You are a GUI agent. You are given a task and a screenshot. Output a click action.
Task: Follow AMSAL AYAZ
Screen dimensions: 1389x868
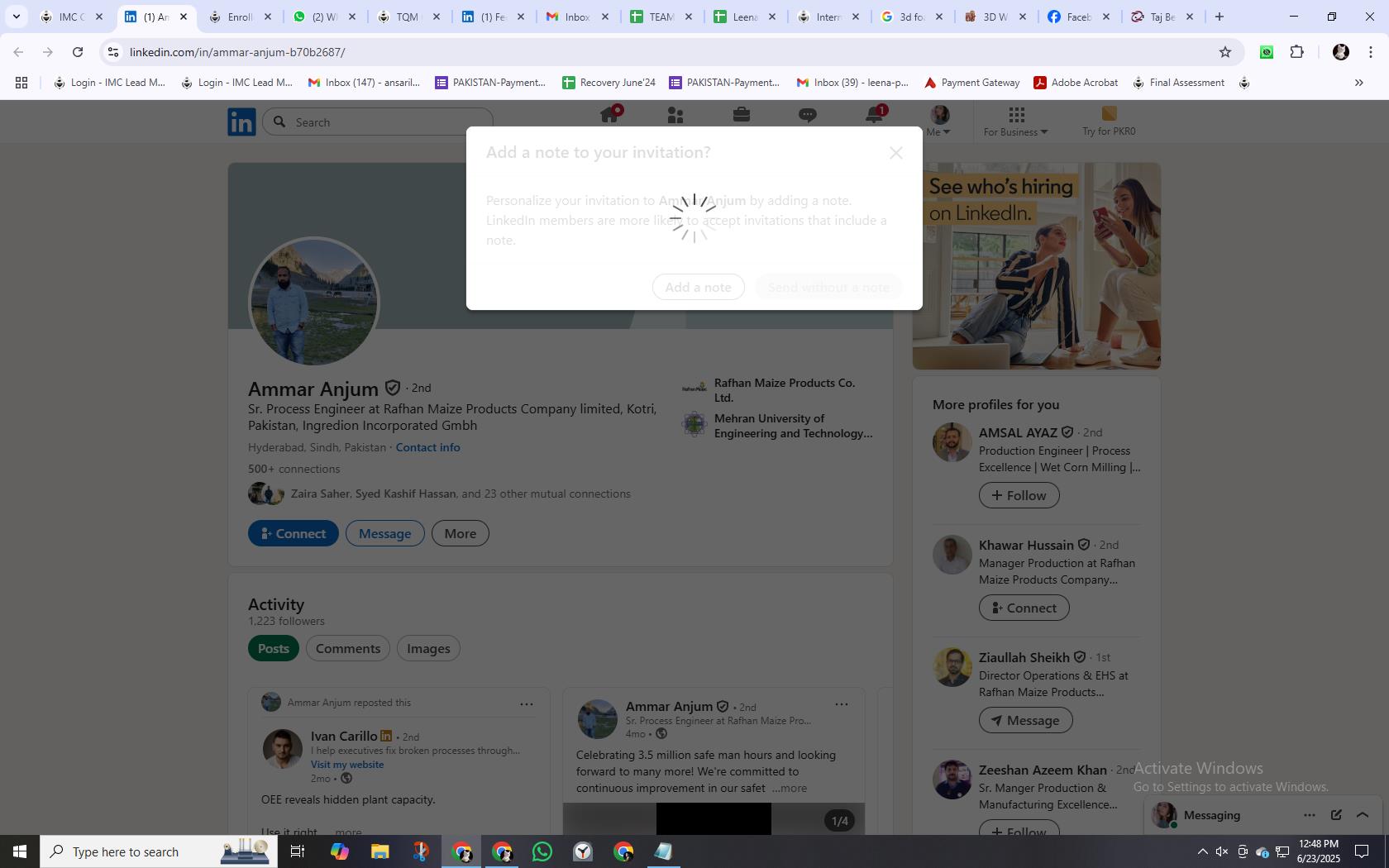pyautogui.click(x=1019, y=495)
